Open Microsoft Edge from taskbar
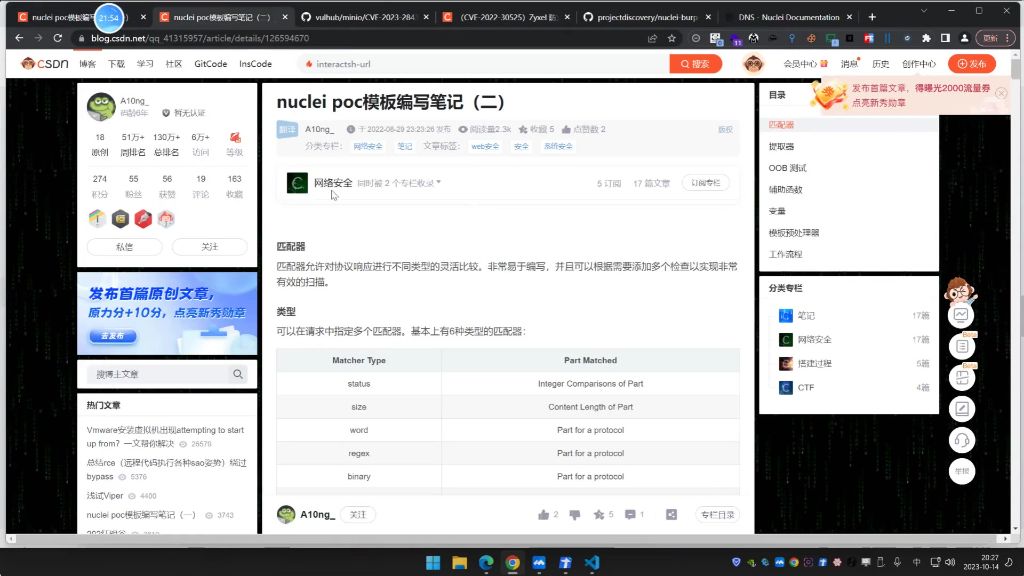 click(x=486, y=562)
